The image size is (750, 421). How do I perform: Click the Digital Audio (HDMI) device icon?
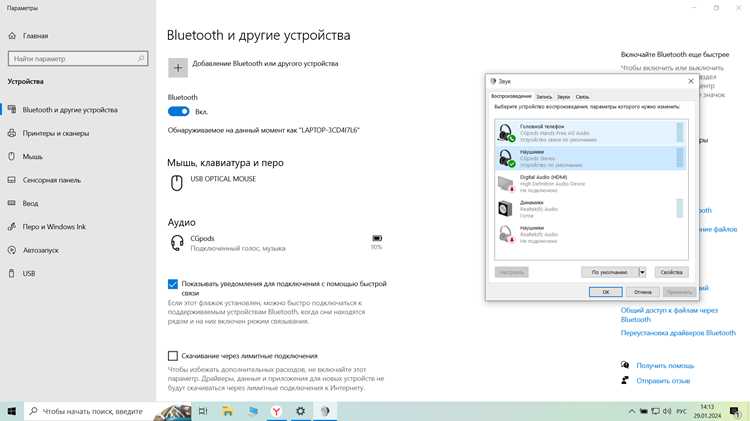pos(506,184)
